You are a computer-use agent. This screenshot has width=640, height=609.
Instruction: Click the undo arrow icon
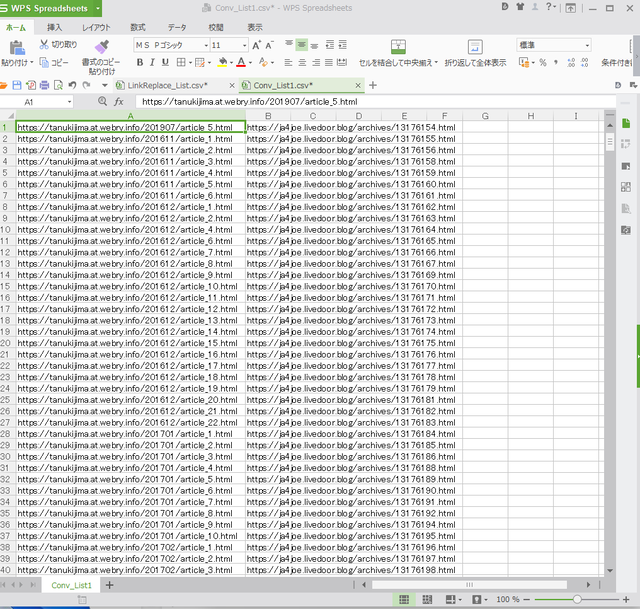(x=72, y=85)
